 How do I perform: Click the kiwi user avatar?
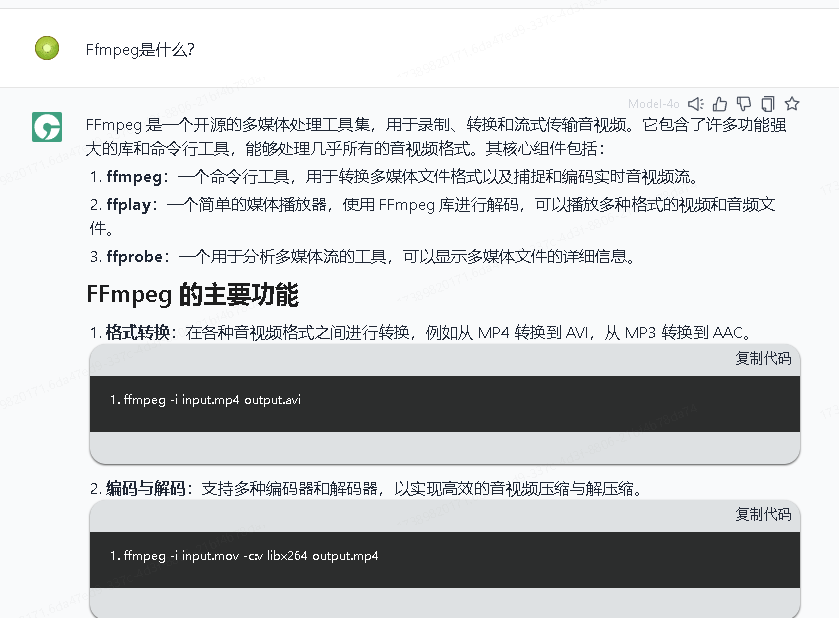(46, 47)
